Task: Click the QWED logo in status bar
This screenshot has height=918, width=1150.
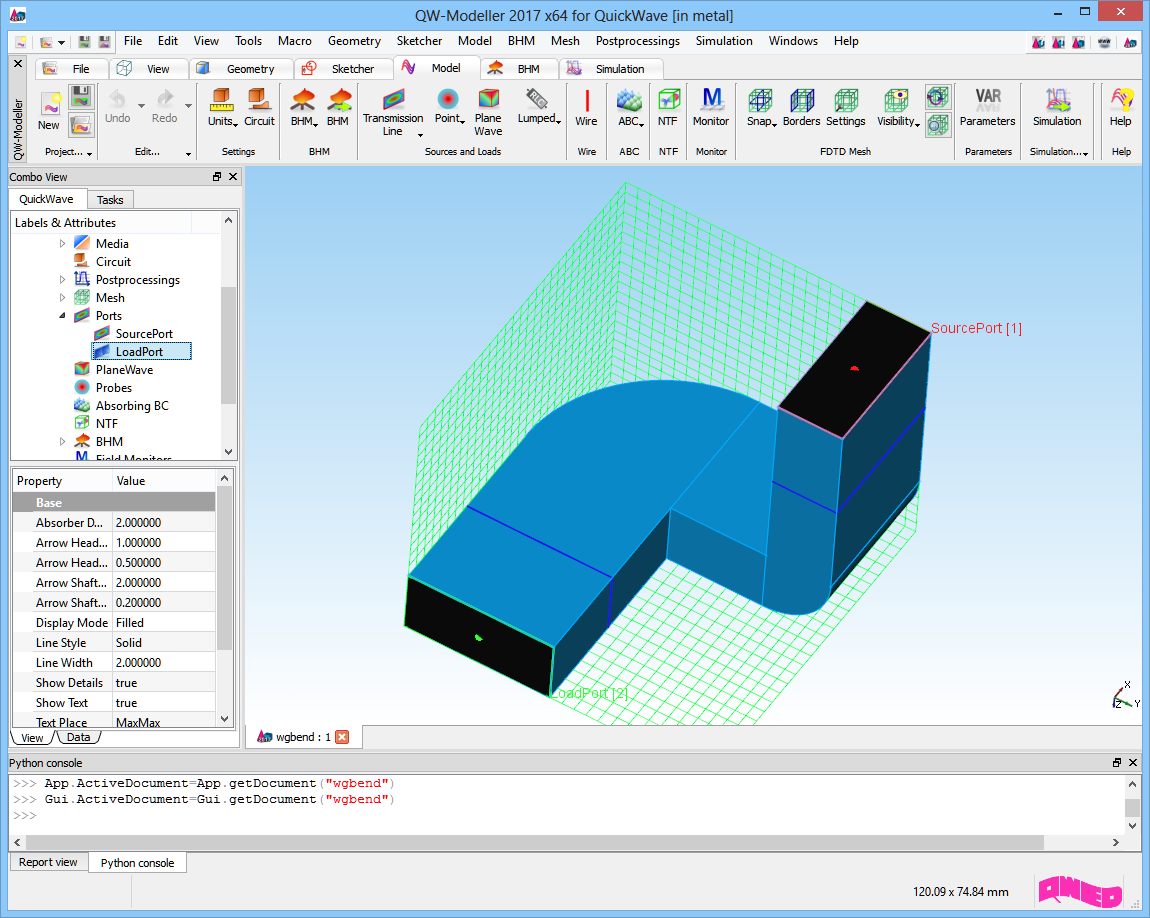Action: 1081,892
